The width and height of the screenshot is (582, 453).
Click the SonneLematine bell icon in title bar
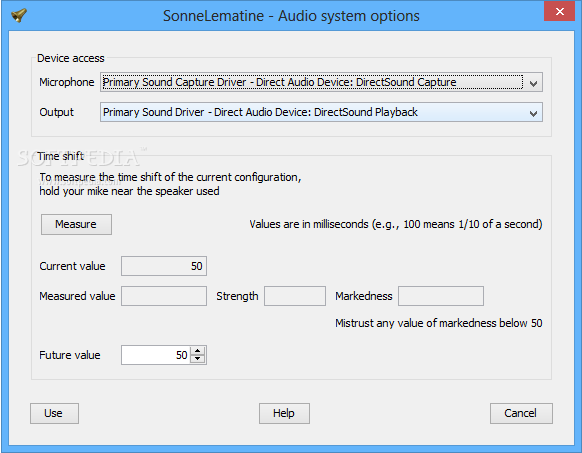pos(19,15)
